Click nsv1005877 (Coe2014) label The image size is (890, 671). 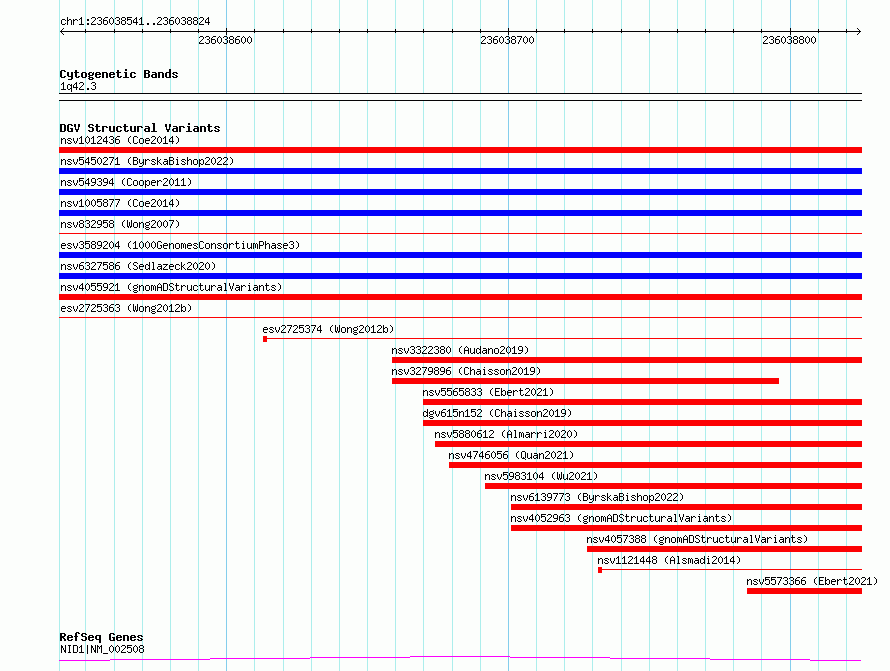[x=120, y=203]
